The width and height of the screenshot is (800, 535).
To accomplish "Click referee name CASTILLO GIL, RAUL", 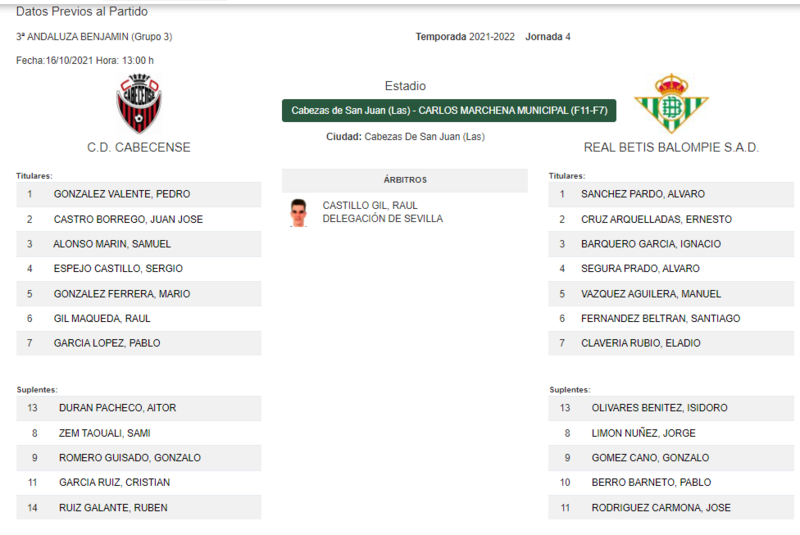I will (370, 206).
